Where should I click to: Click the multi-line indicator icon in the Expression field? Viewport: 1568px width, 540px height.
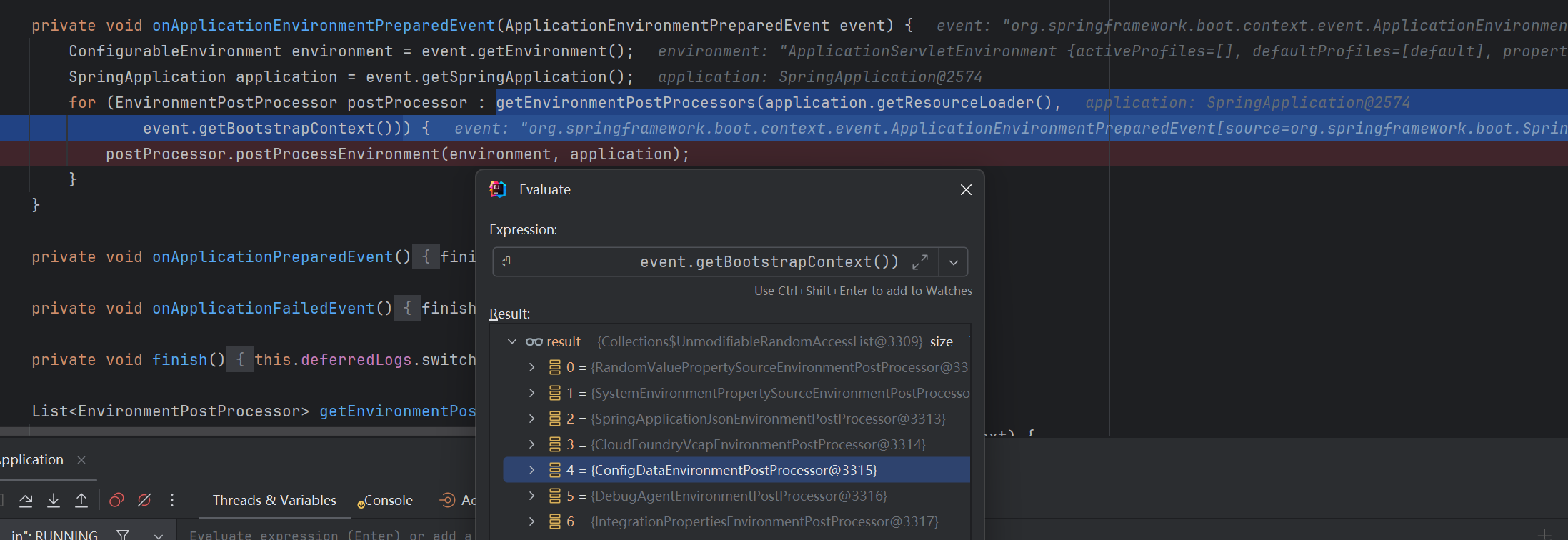[506, 261]
